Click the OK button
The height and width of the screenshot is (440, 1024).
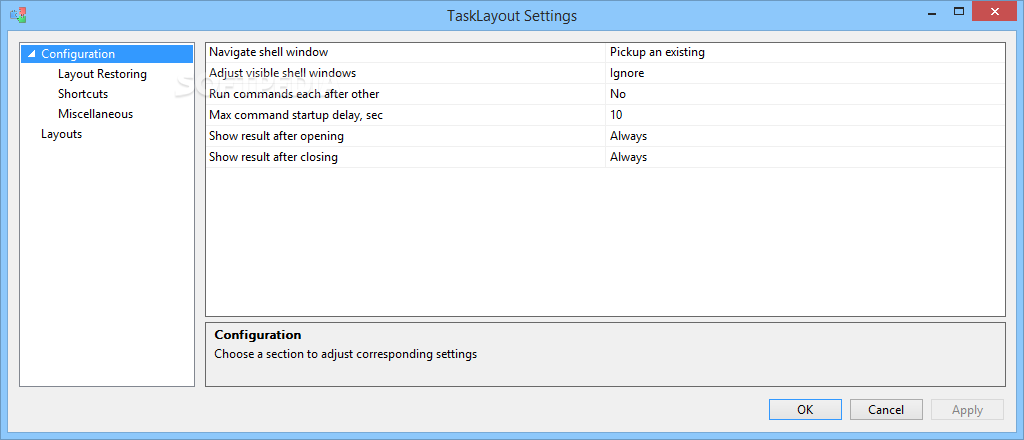click(805, 409)
